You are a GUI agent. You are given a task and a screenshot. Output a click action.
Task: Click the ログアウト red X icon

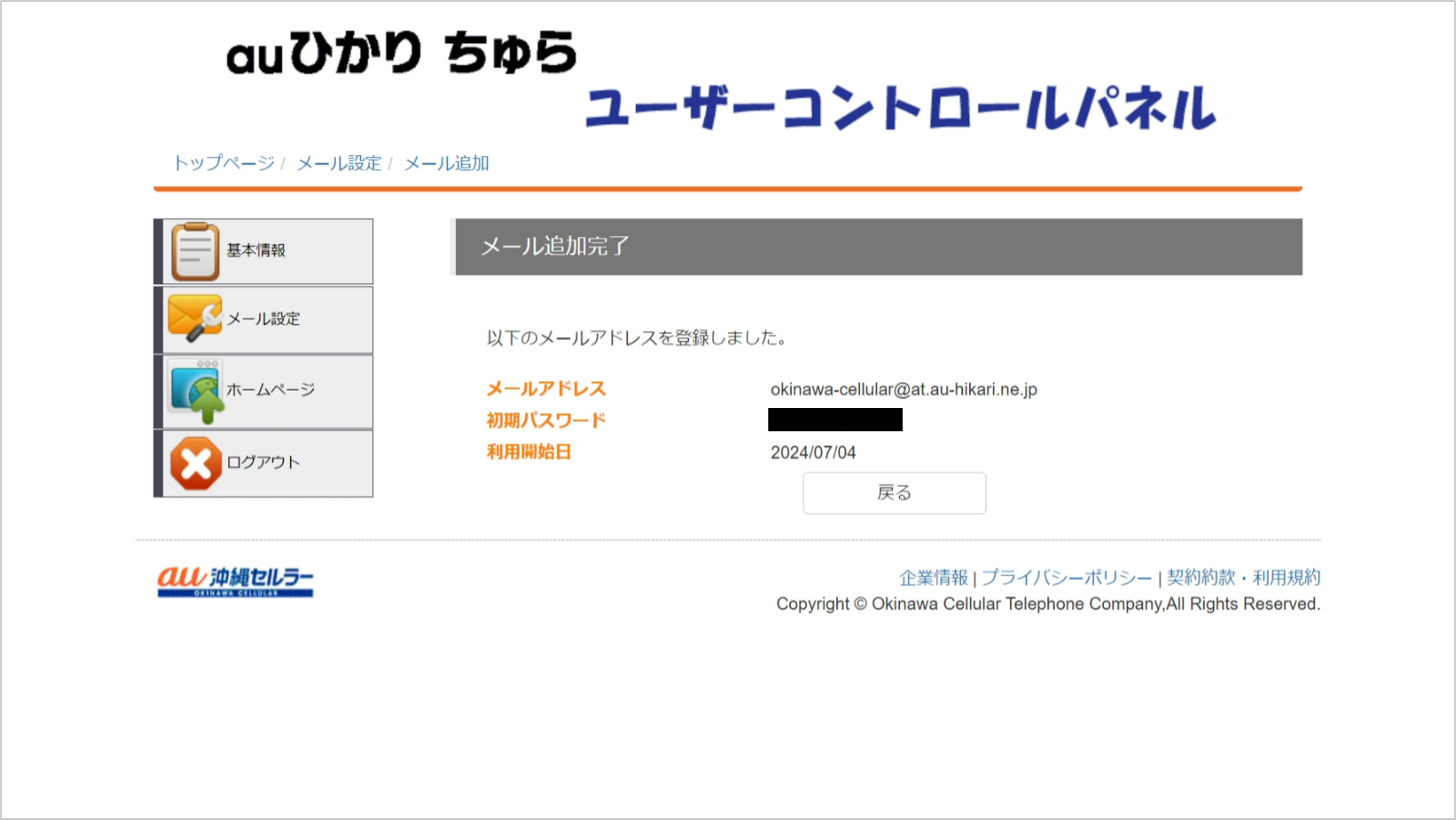point(196,464)
